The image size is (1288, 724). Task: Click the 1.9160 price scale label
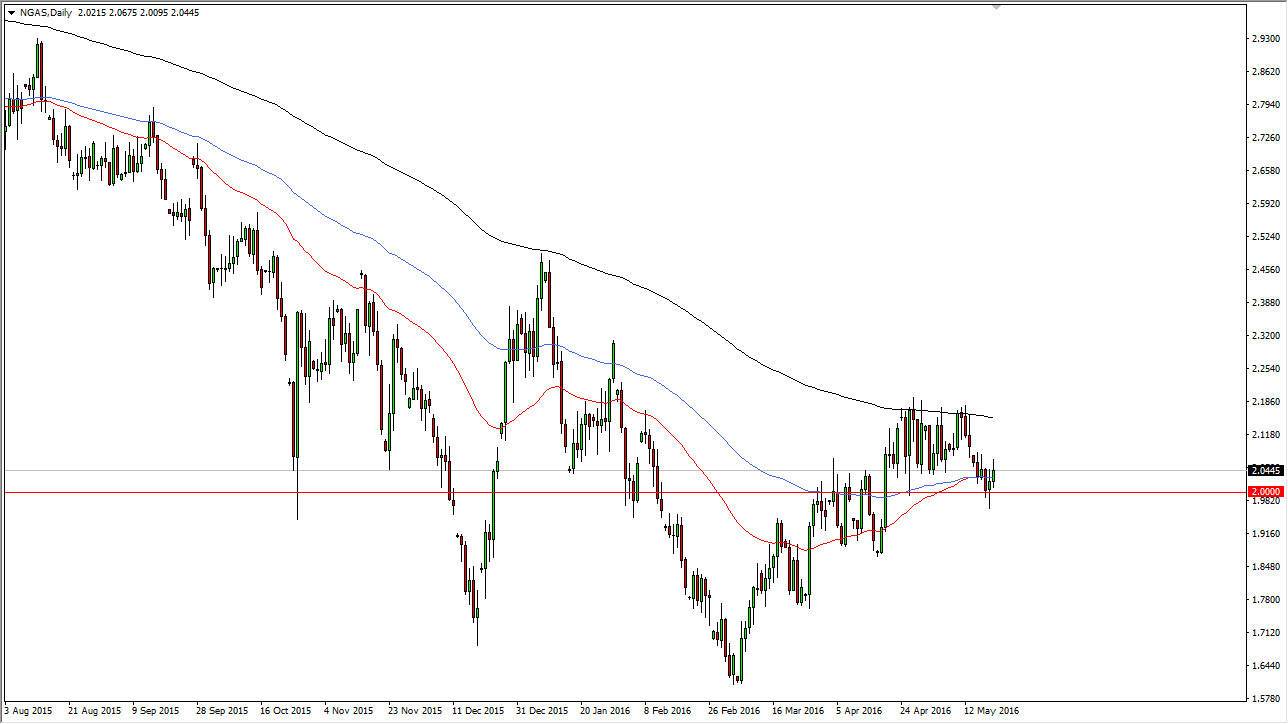point(1265,534)
